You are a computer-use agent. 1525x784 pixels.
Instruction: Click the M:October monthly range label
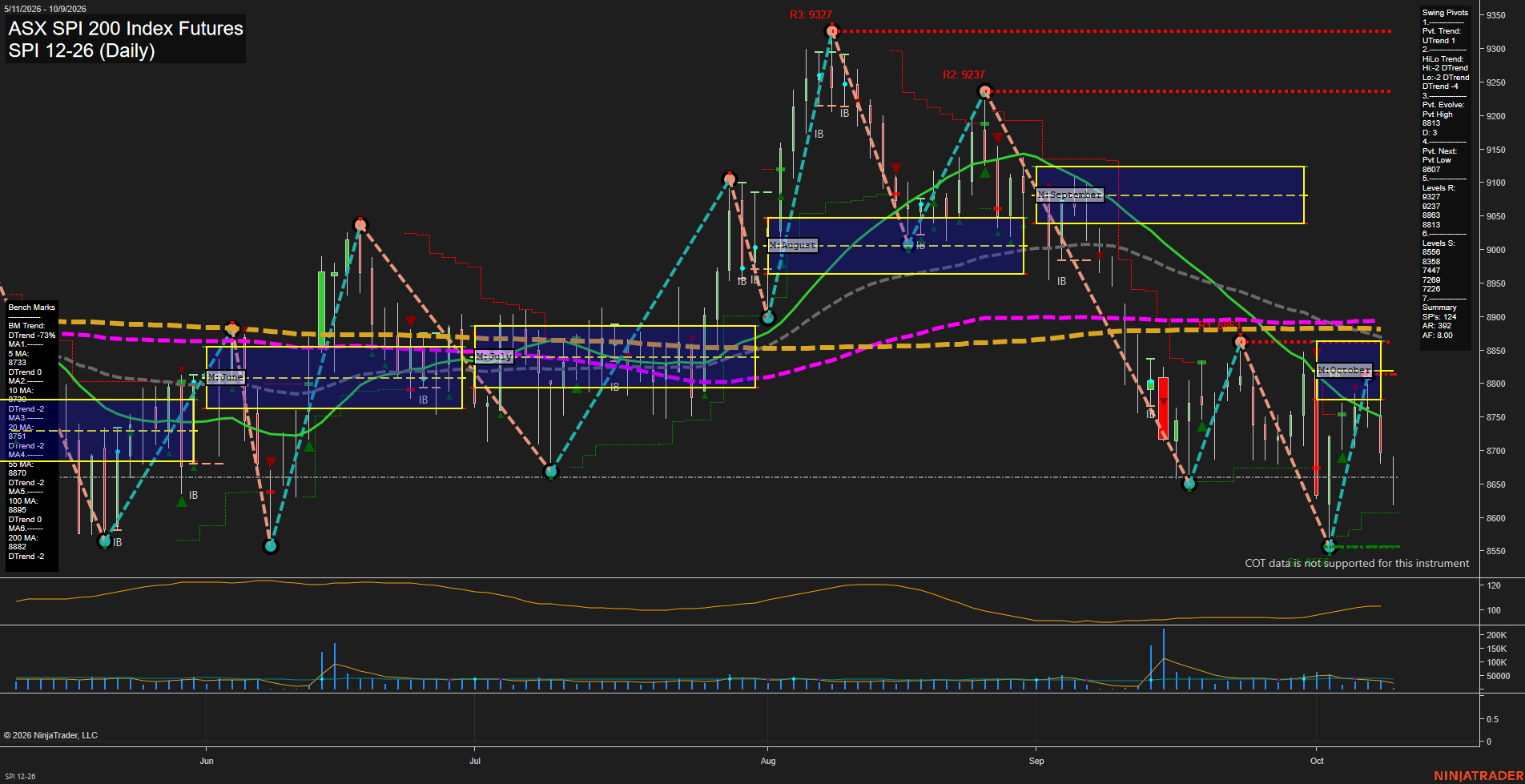pos(1345,370)
